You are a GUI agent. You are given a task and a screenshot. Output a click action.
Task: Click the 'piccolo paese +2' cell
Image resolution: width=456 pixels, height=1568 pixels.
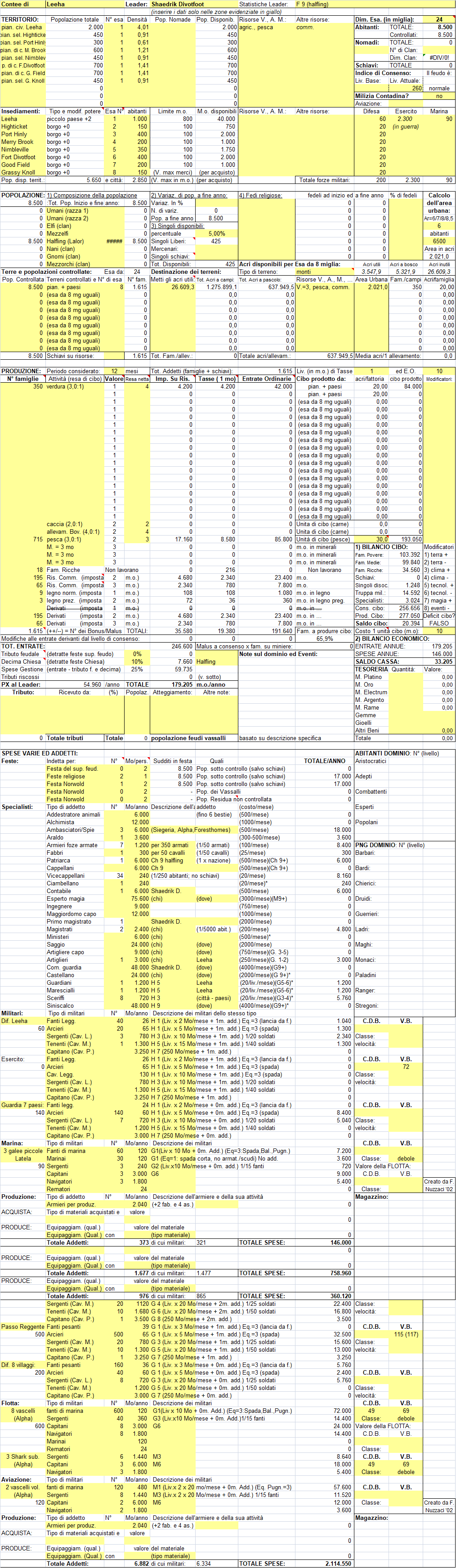pyautogui.click(x=69, y=119)
